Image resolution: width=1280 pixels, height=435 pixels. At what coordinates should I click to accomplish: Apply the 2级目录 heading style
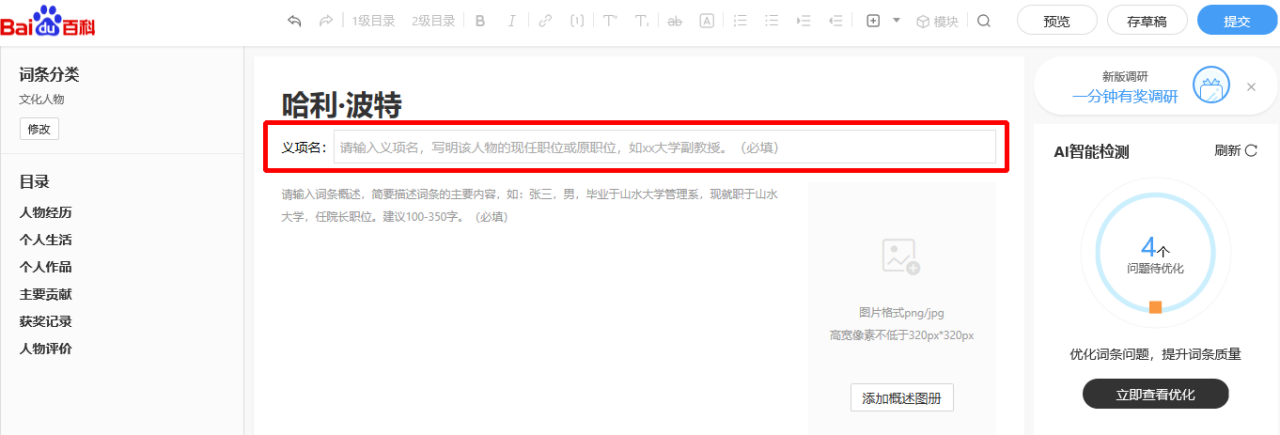(433, 21)
